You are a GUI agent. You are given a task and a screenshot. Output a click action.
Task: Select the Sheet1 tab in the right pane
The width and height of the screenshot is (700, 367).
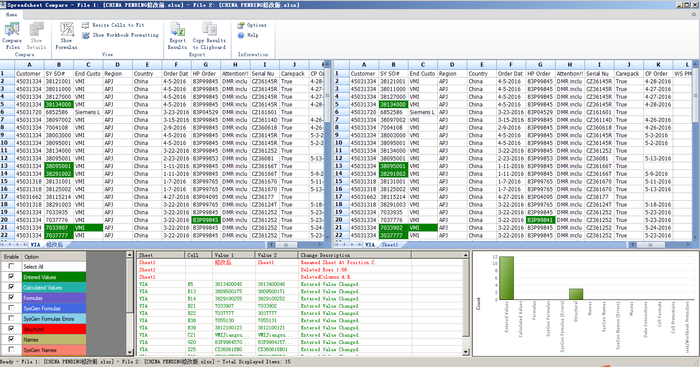click(389, 245)
